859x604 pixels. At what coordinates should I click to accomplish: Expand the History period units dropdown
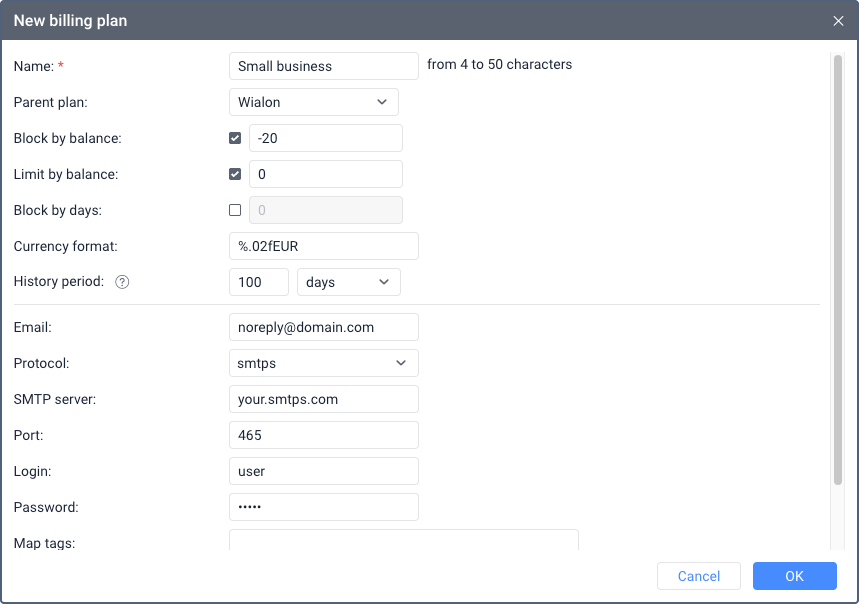348,282
